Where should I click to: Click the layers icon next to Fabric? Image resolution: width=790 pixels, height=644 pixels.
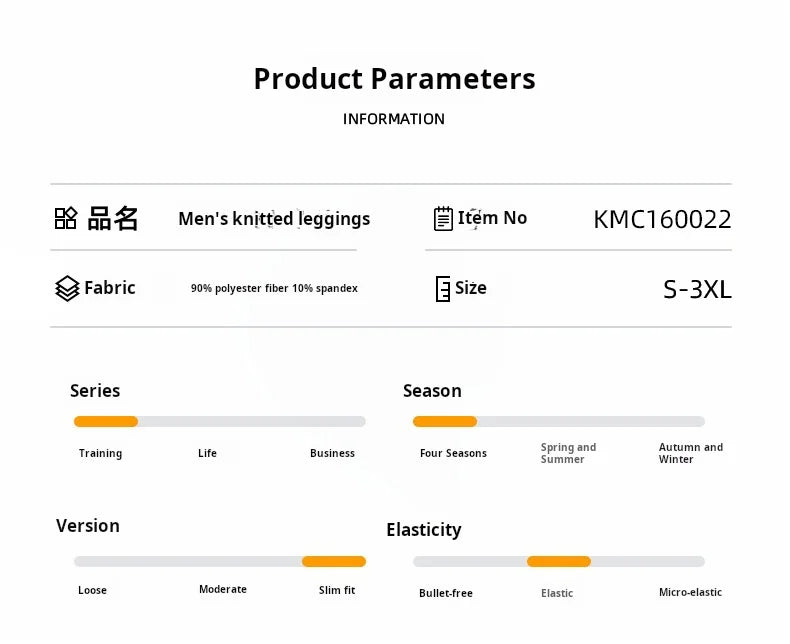(67, 289)
